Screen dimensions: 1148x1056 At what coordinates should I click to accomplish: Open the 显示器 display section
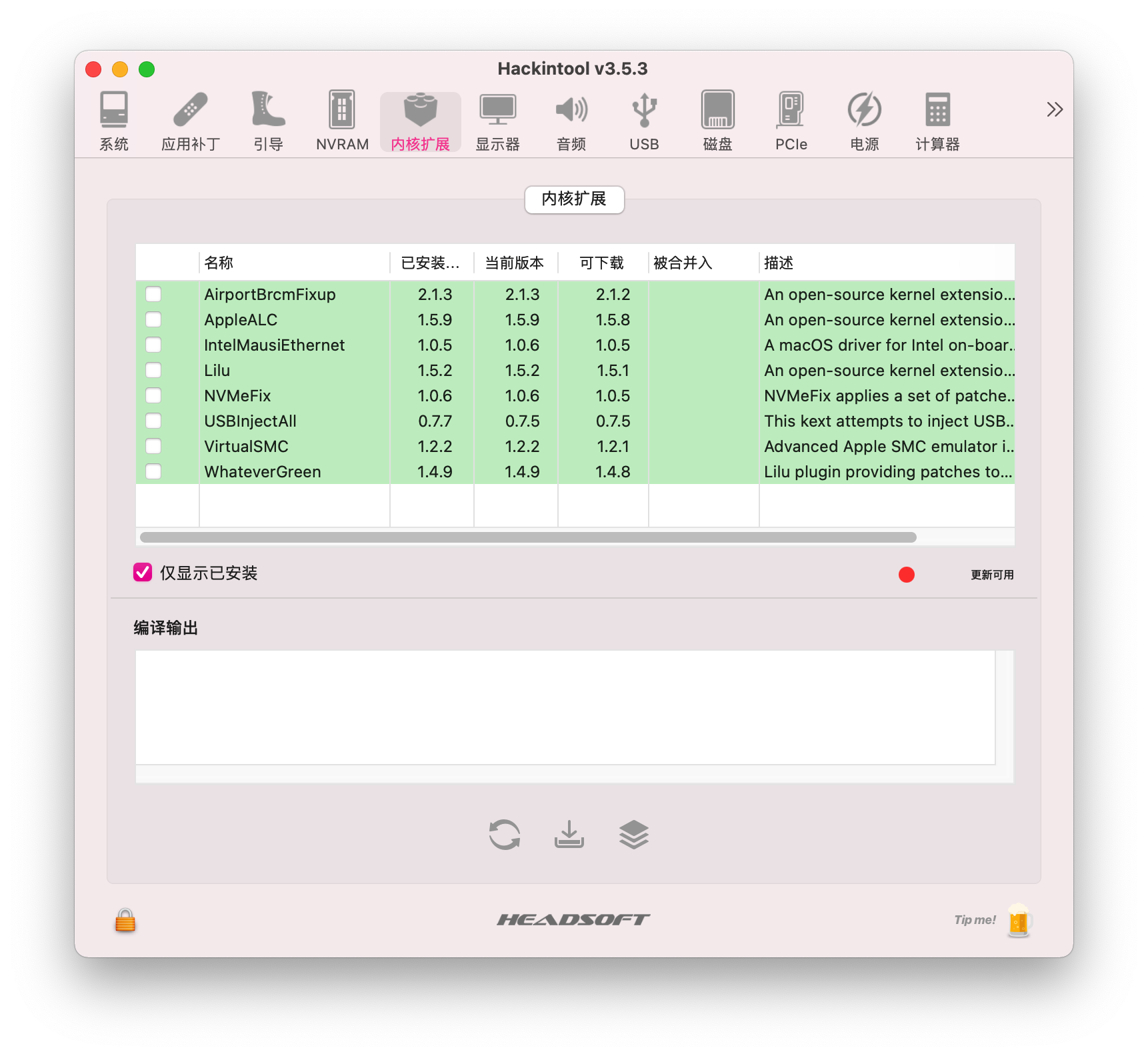pos(497,121)
